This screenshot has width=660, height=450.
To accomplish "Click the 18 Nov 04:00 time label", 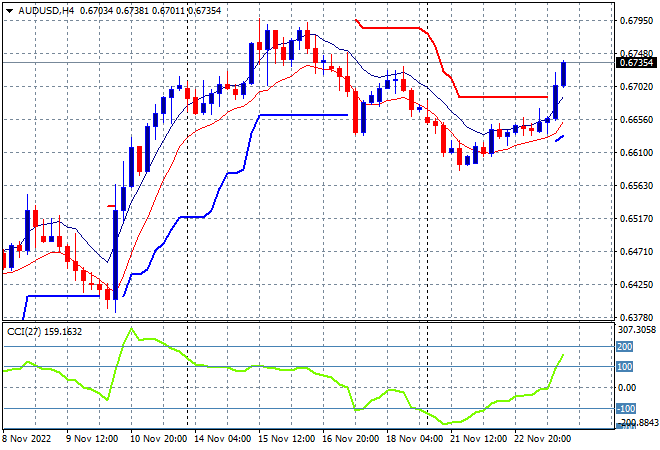I will (x=414, y=439).
